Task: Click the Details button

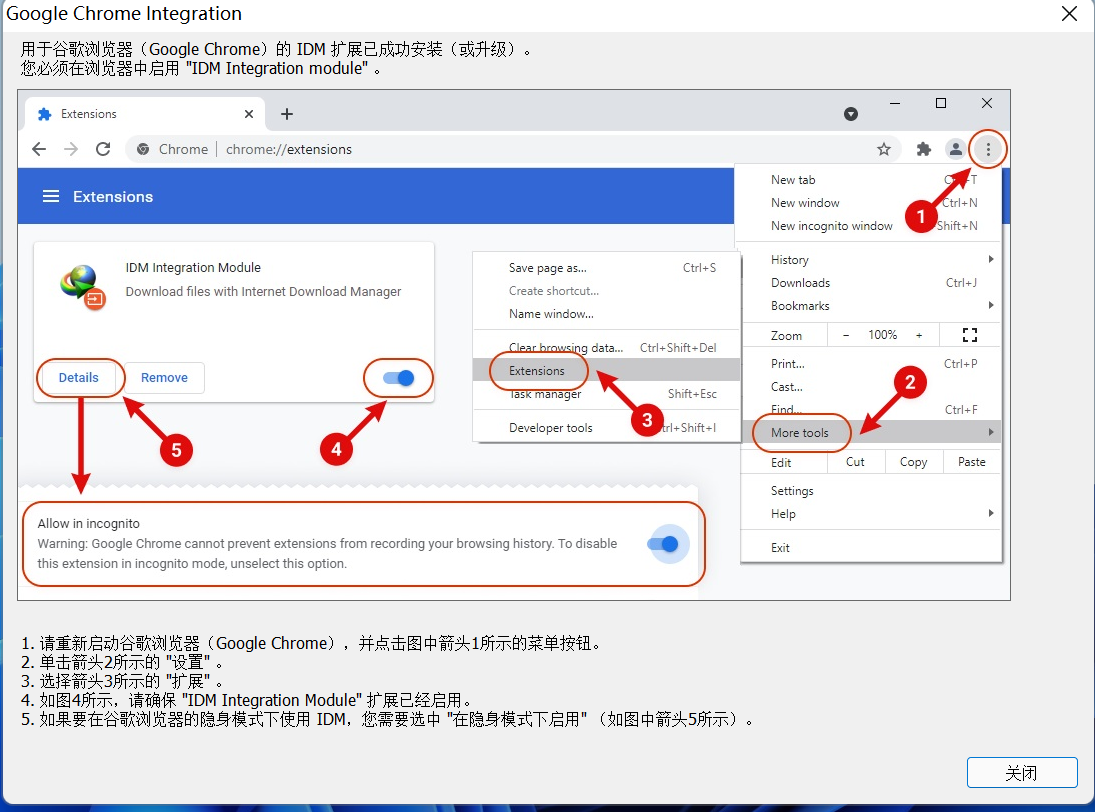Action: (x=78, y=378)
